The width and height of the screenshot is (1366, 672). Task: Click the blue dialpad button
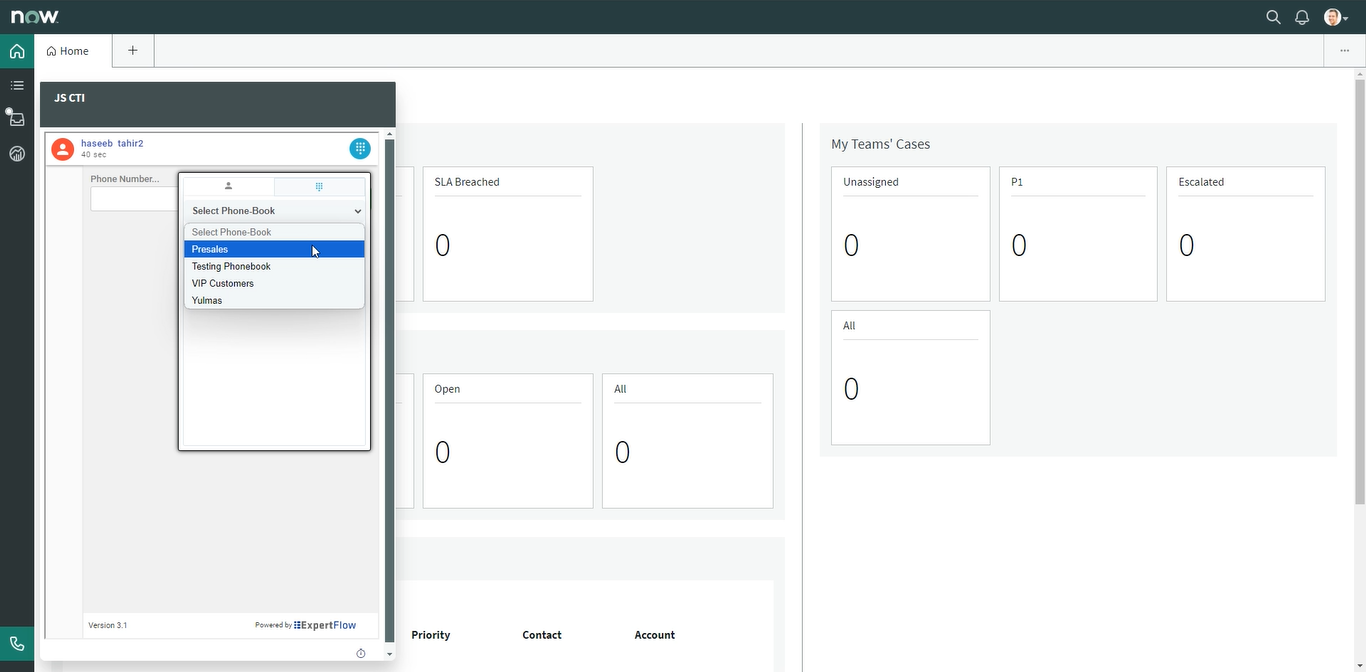tap(360, 148)
